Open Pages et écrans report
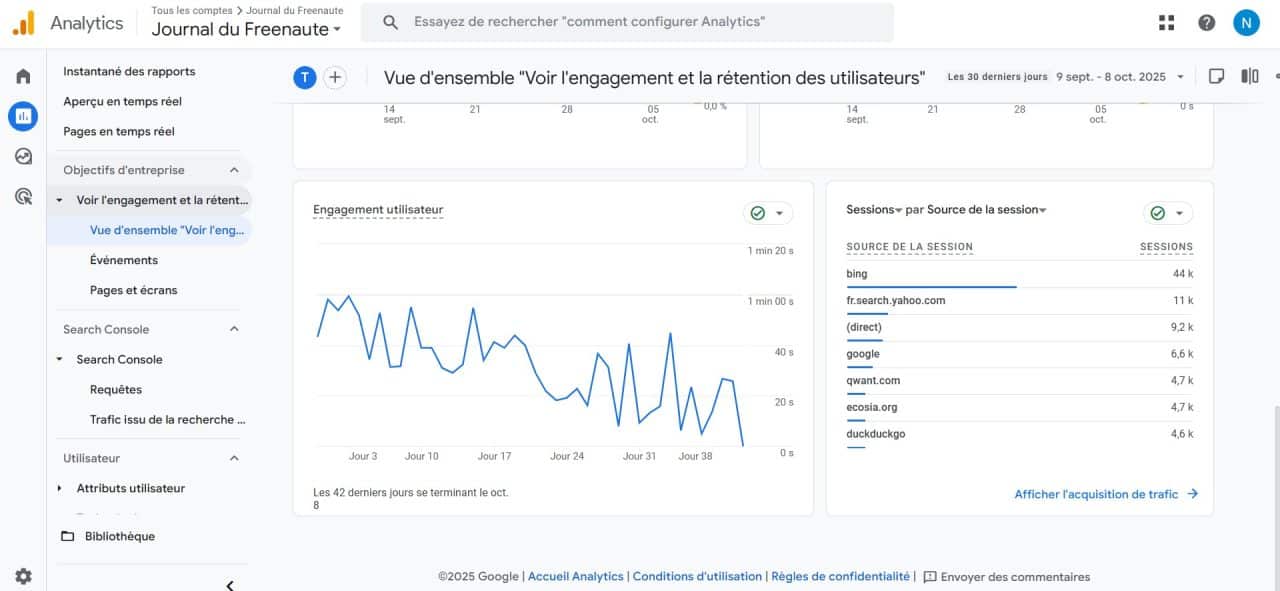1280x591 pixels. (133, 290)
